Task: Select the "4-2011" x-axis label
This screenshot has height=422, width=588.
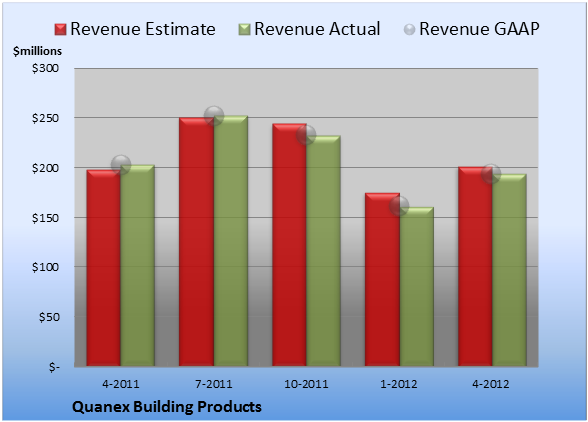Action: click(x=121, y=384)
